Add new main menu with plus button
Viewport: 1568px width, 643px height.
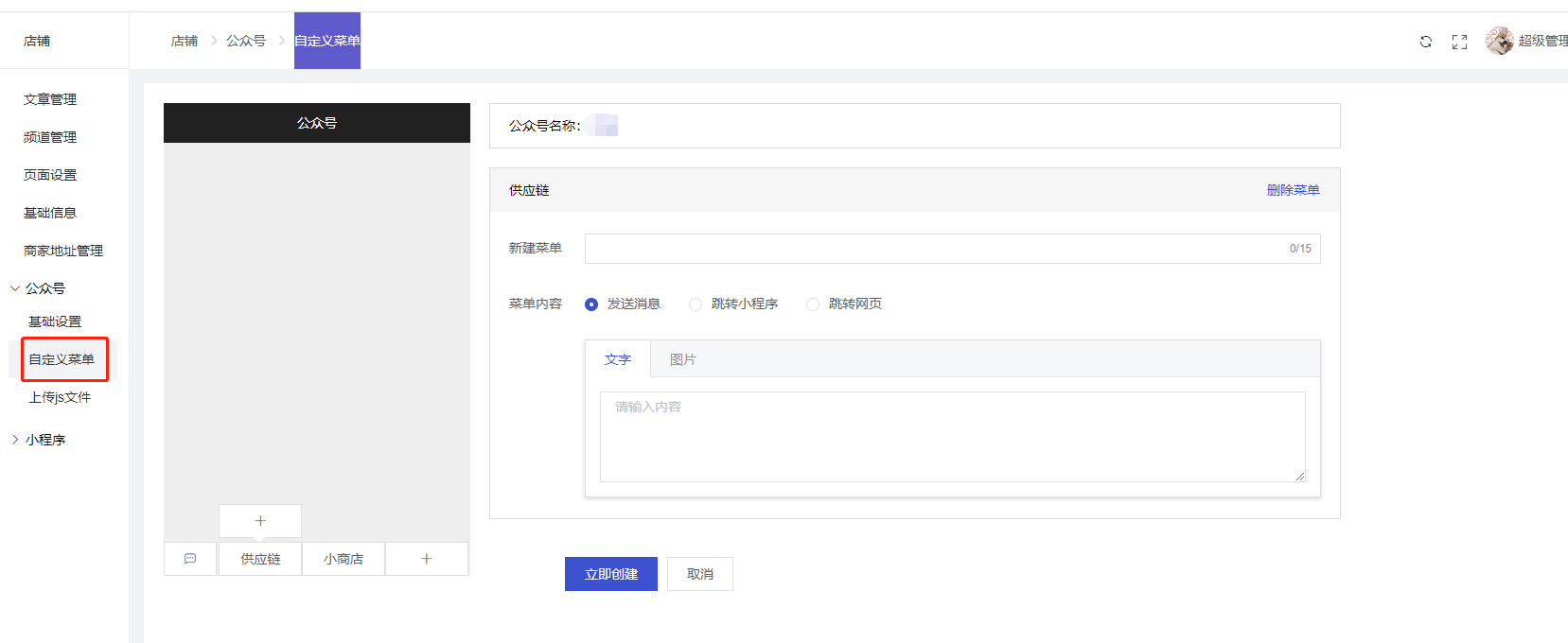coord(427,559)
